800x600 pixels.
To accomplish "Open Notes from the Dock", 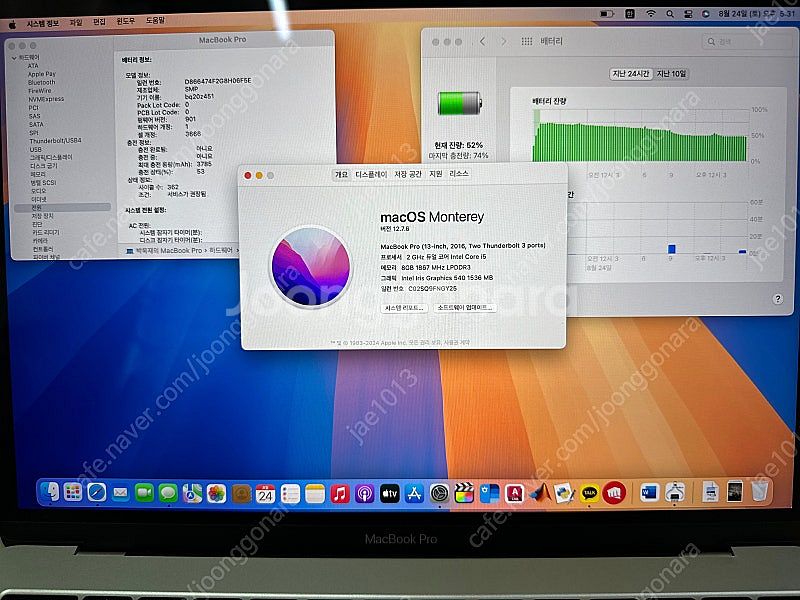I will (x=315, y=494).
